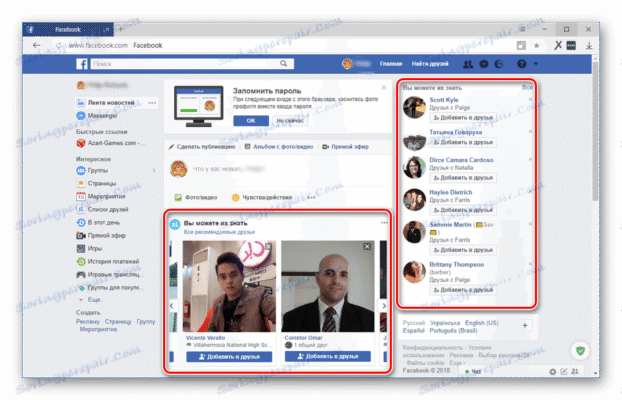
Task: Open Corretor Omar's photo
Action: coord(328,287)
